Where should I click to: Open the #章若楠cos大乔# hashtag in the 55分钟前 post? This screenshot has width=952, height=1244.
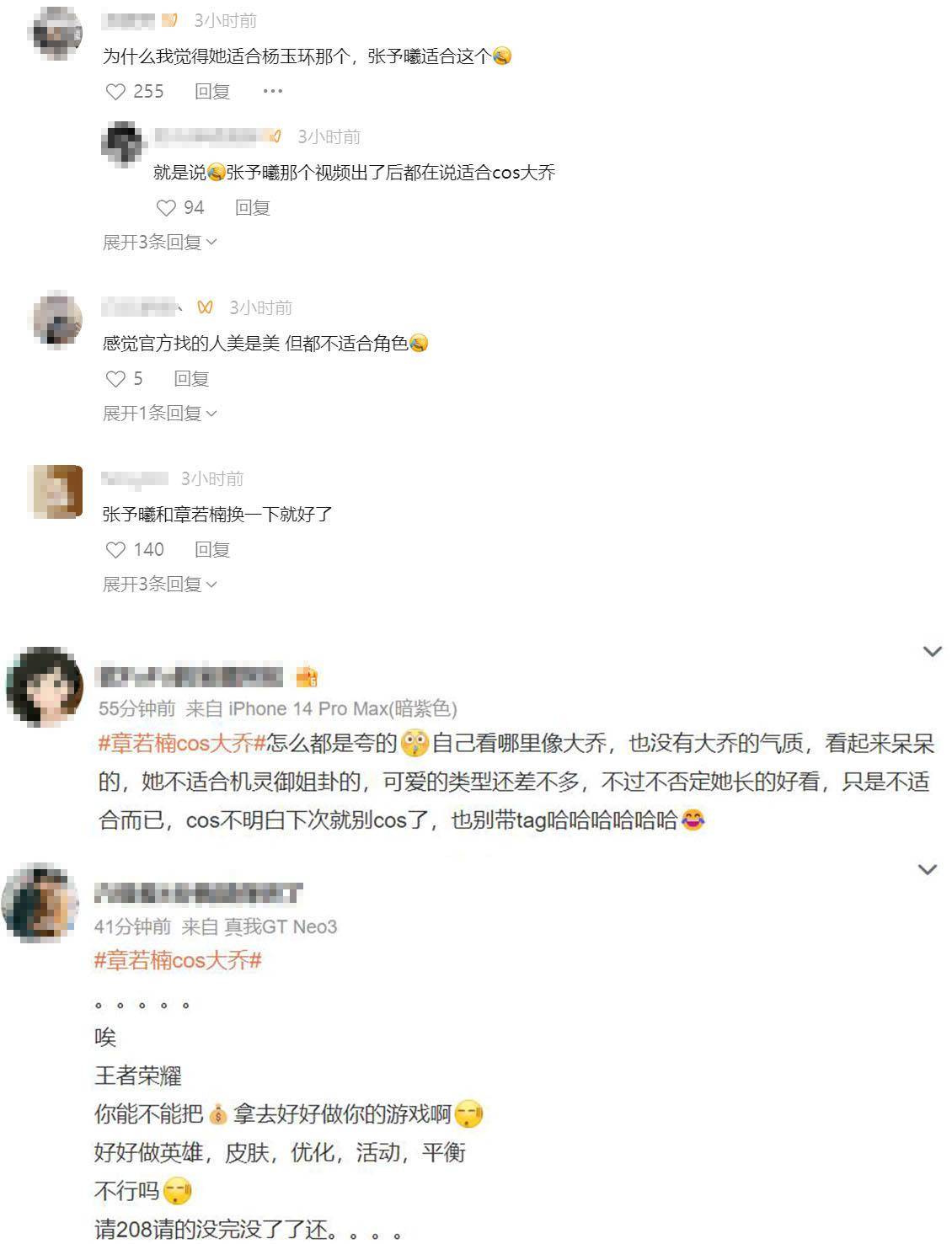coord(183,744)
